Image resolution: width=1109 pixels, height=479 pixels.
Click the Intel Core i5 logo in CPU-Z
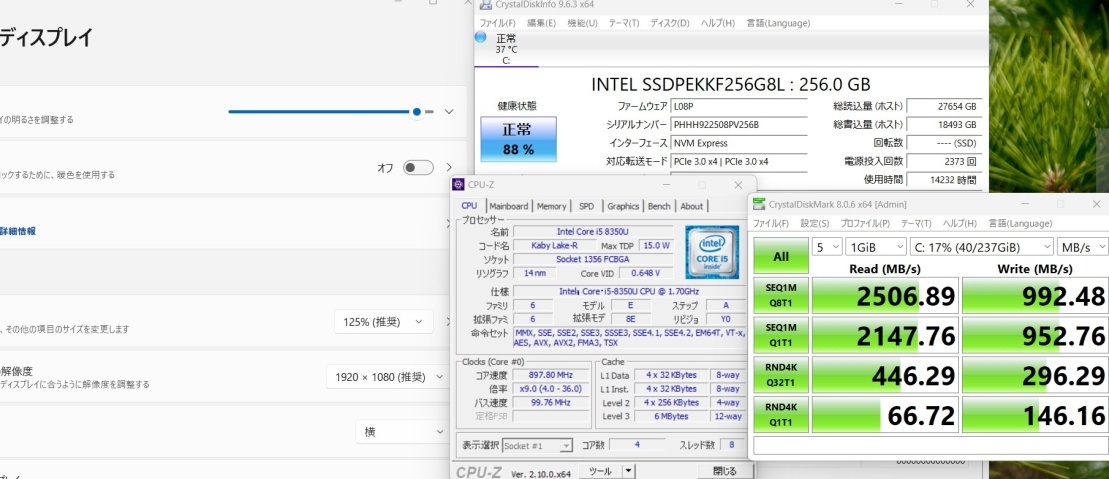712,252
